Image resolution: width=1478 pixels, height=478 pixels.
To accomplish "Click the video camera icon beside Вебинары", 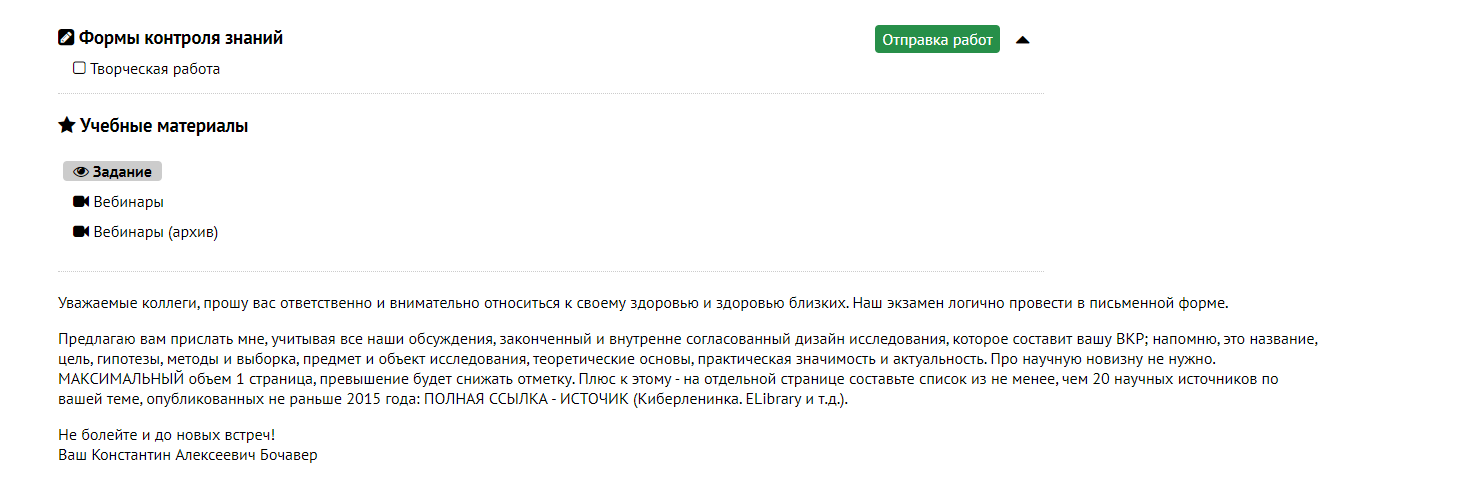I will [81, 202].
